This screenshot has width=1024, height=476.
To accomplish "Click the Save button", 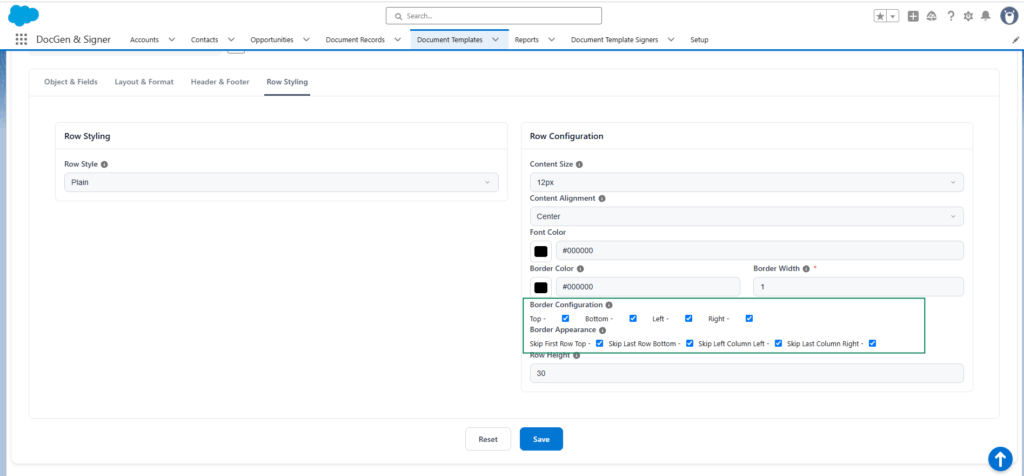I will (541, 439).
